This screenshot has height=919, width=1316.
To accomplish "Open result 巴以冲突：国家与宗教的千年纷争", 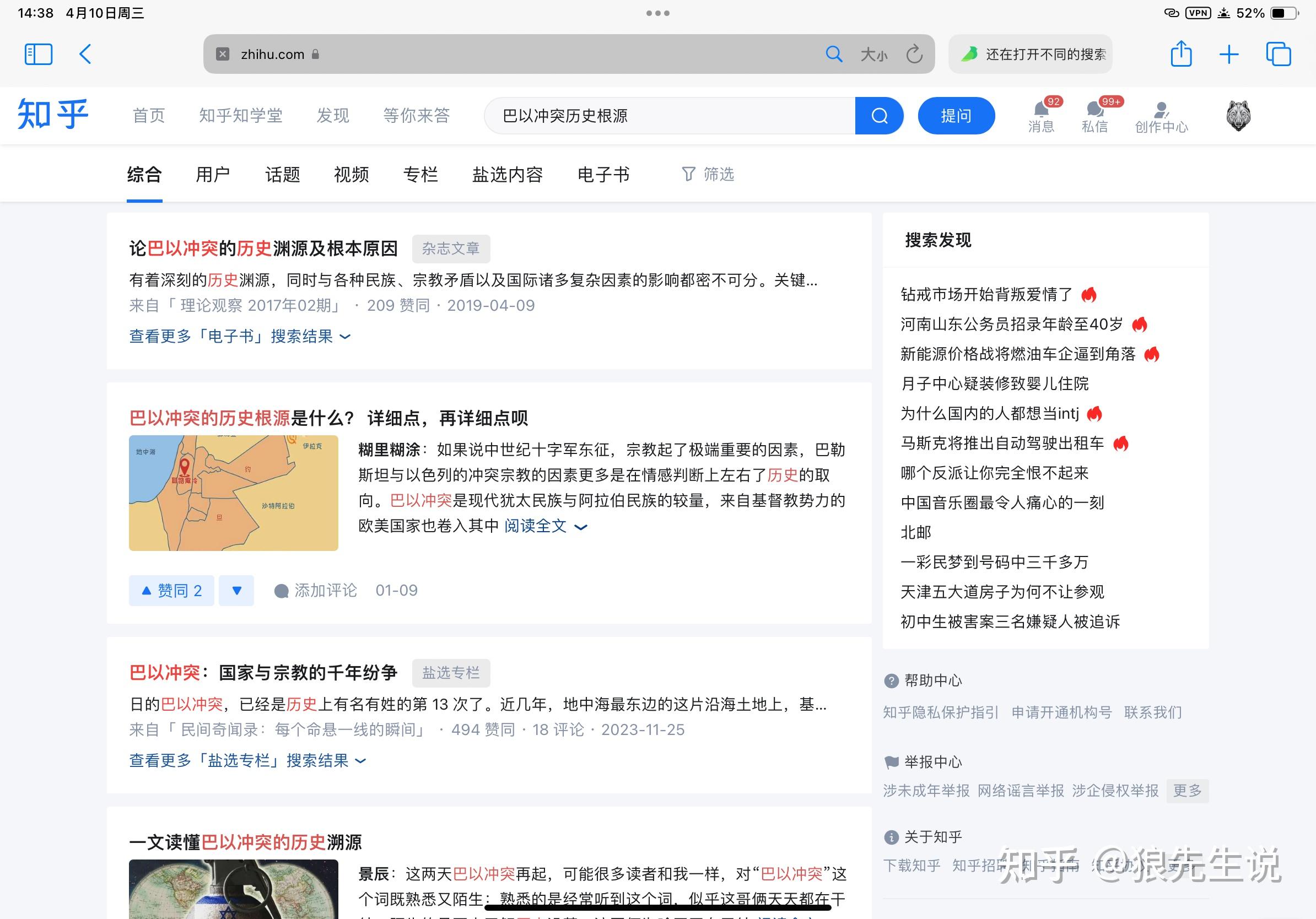I will 263,673.
